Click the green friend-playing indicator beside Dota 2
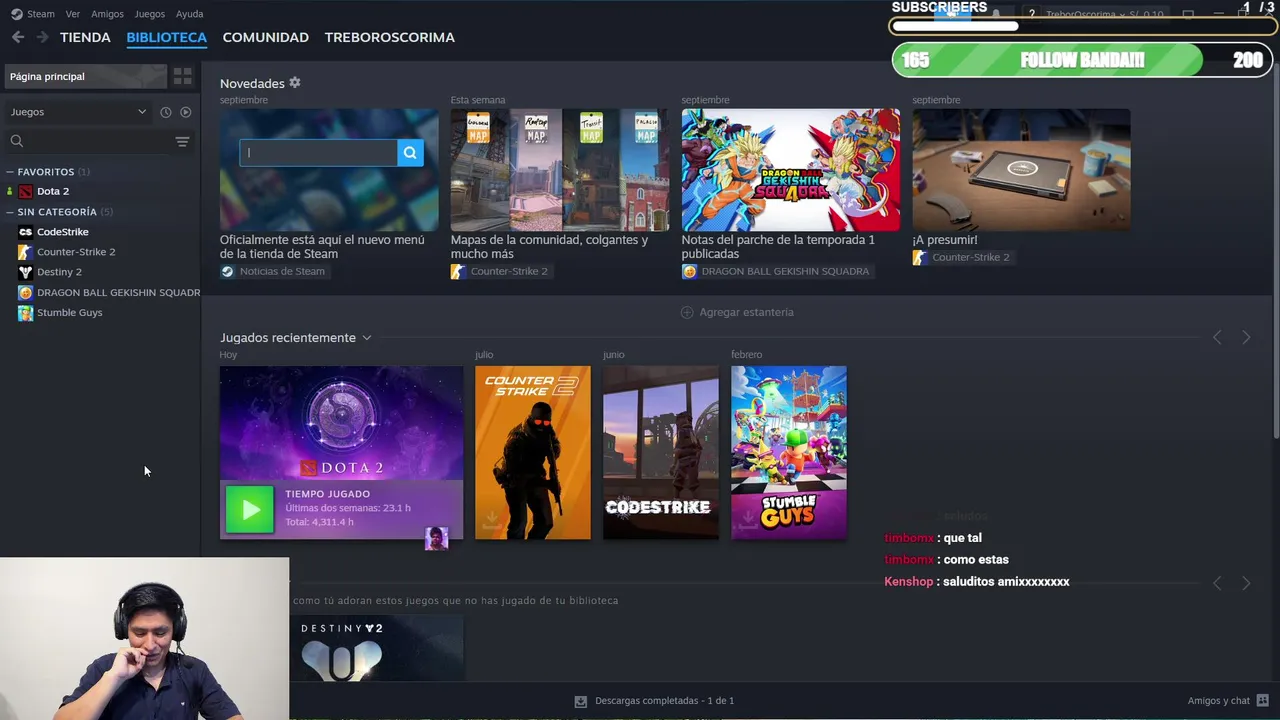 9,191
